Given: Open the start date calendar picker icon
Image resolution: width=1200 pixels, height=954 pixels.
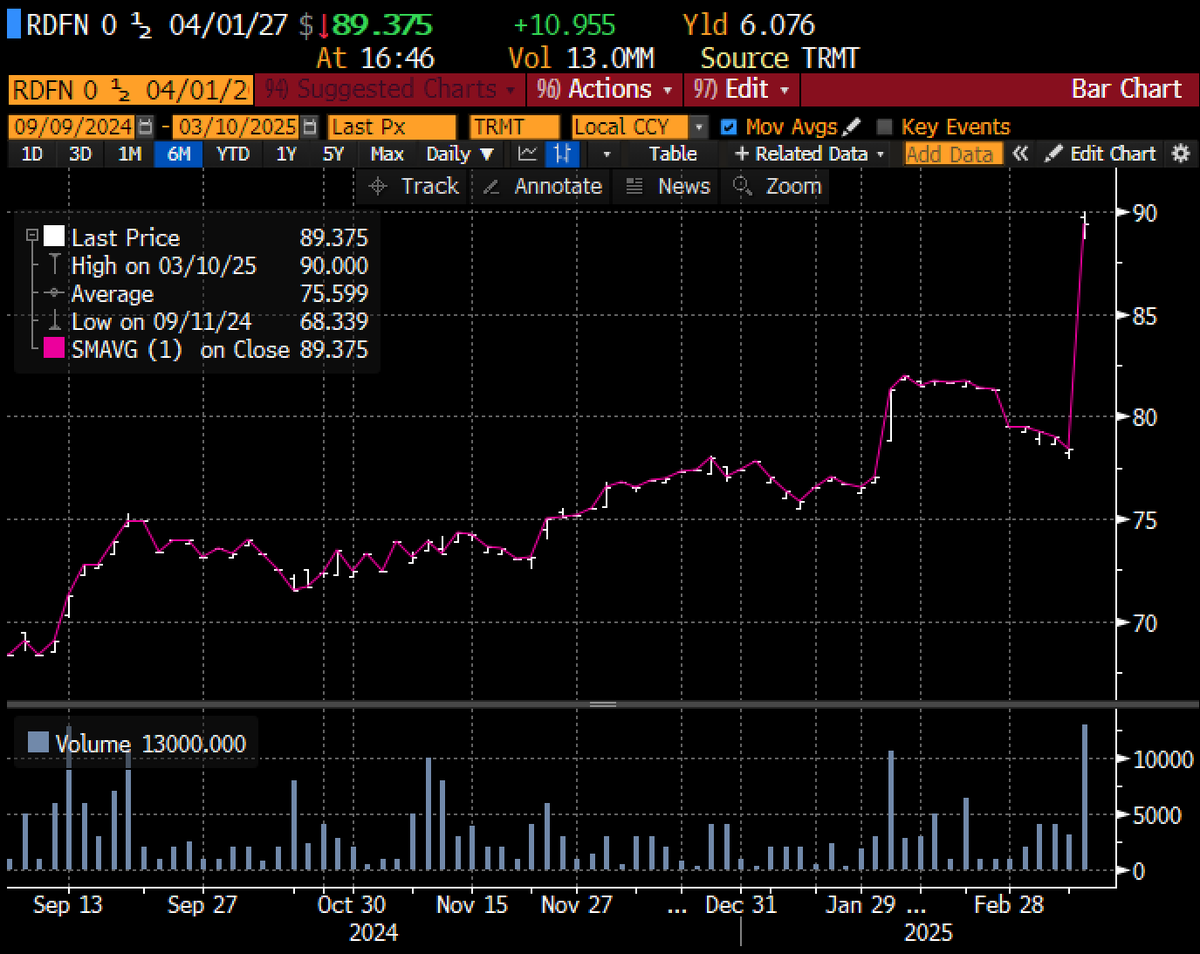Looking at the screenshot, I should click(146, 127).
